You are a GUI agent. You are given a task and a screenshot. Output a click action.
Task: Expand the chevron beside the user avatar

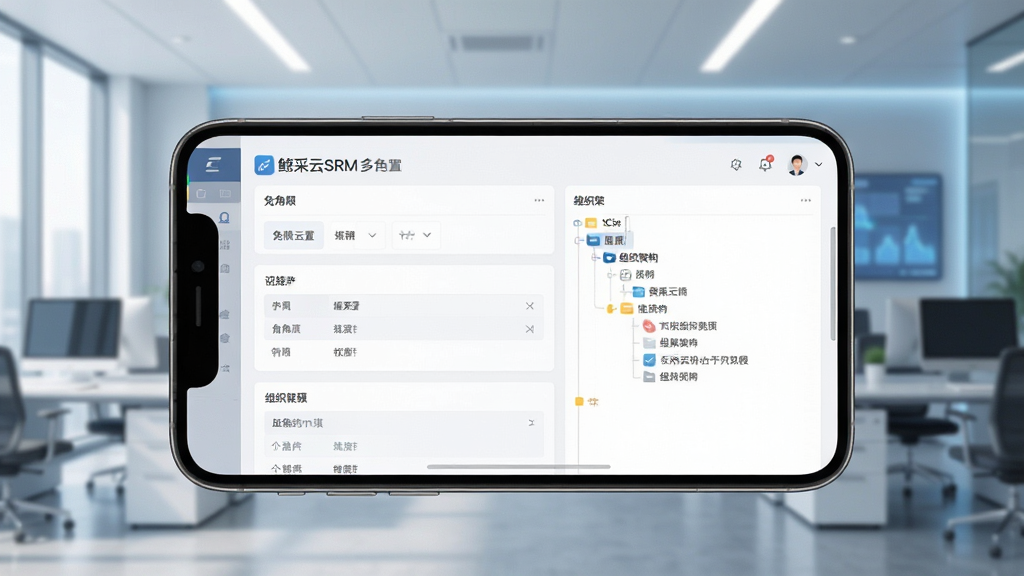[x=818, y=165]
